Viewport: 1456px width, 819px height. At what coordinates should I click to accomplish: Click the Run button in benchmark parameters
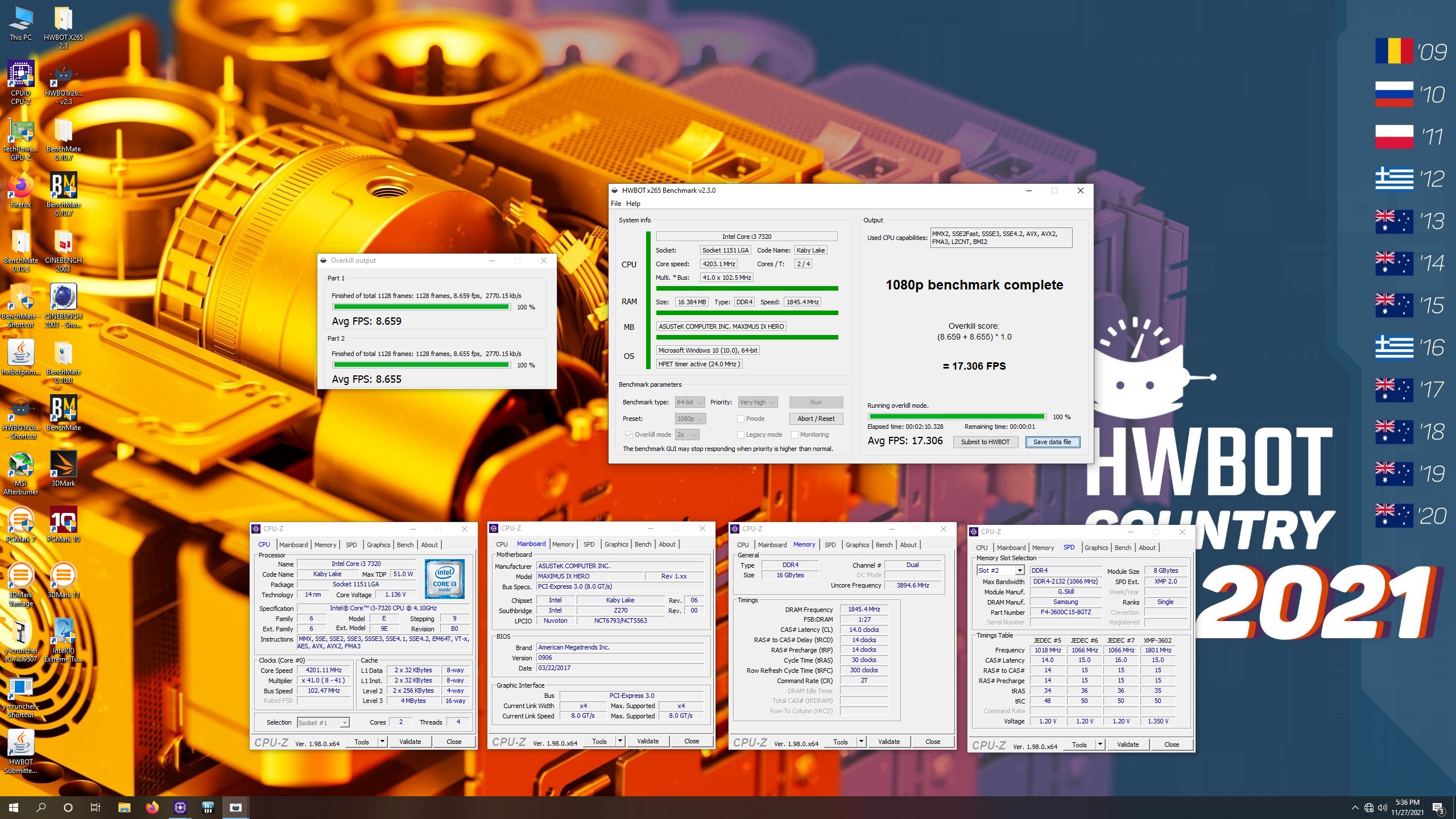tap(816, 402)
